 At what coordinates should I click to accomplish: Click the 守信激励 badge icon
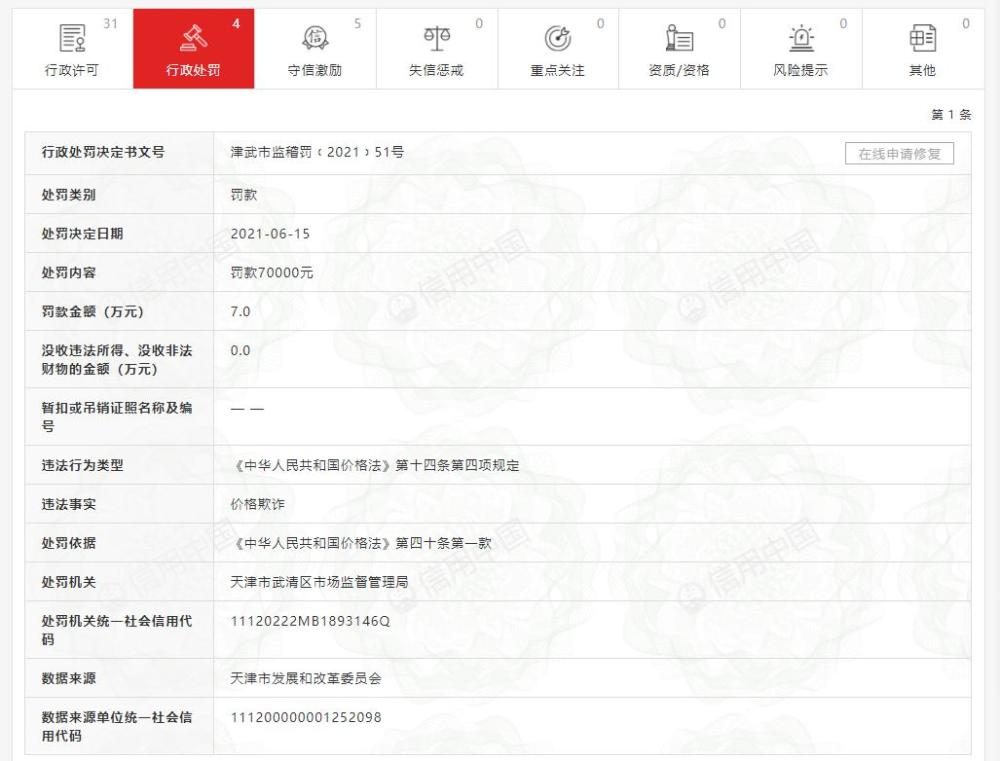tap(315, 38)
